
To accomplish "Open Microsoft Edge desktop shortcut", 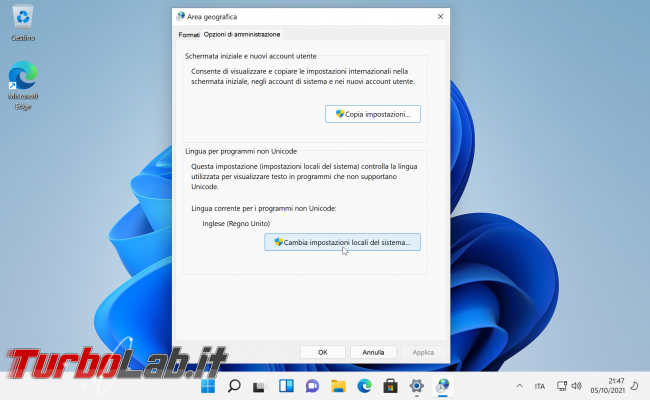I will pos(23,85).
